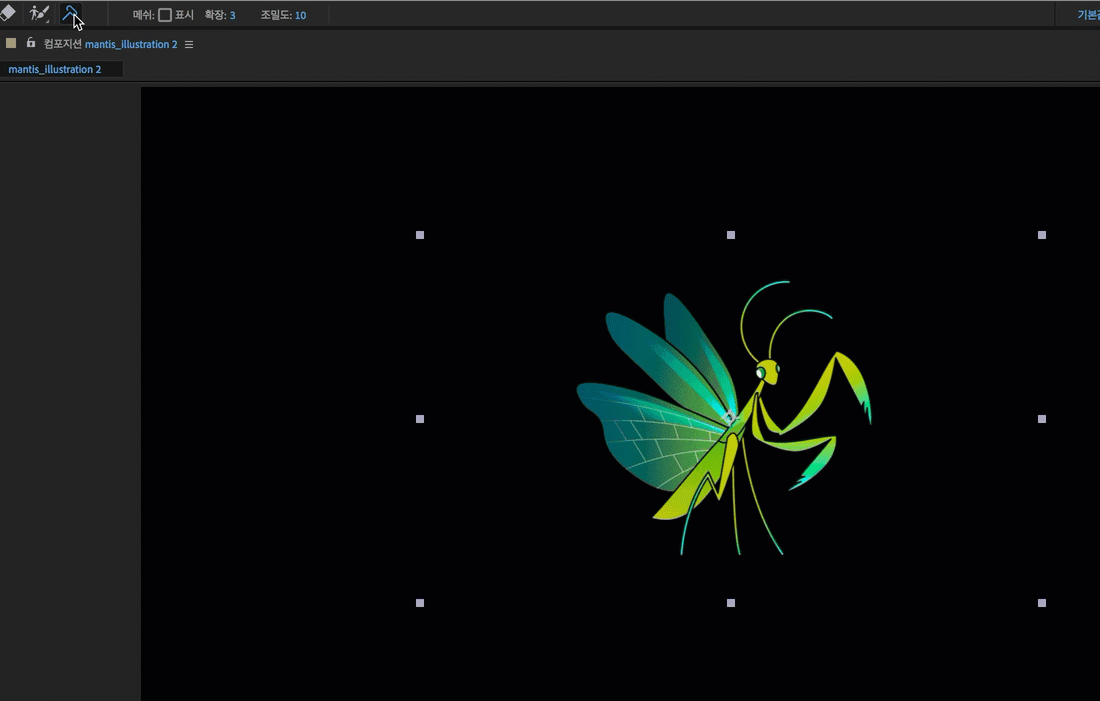This screenshot has height=701, width=1100.
Task: Open the composition panel hamburger menu
Action: click(x=189, y=44)
